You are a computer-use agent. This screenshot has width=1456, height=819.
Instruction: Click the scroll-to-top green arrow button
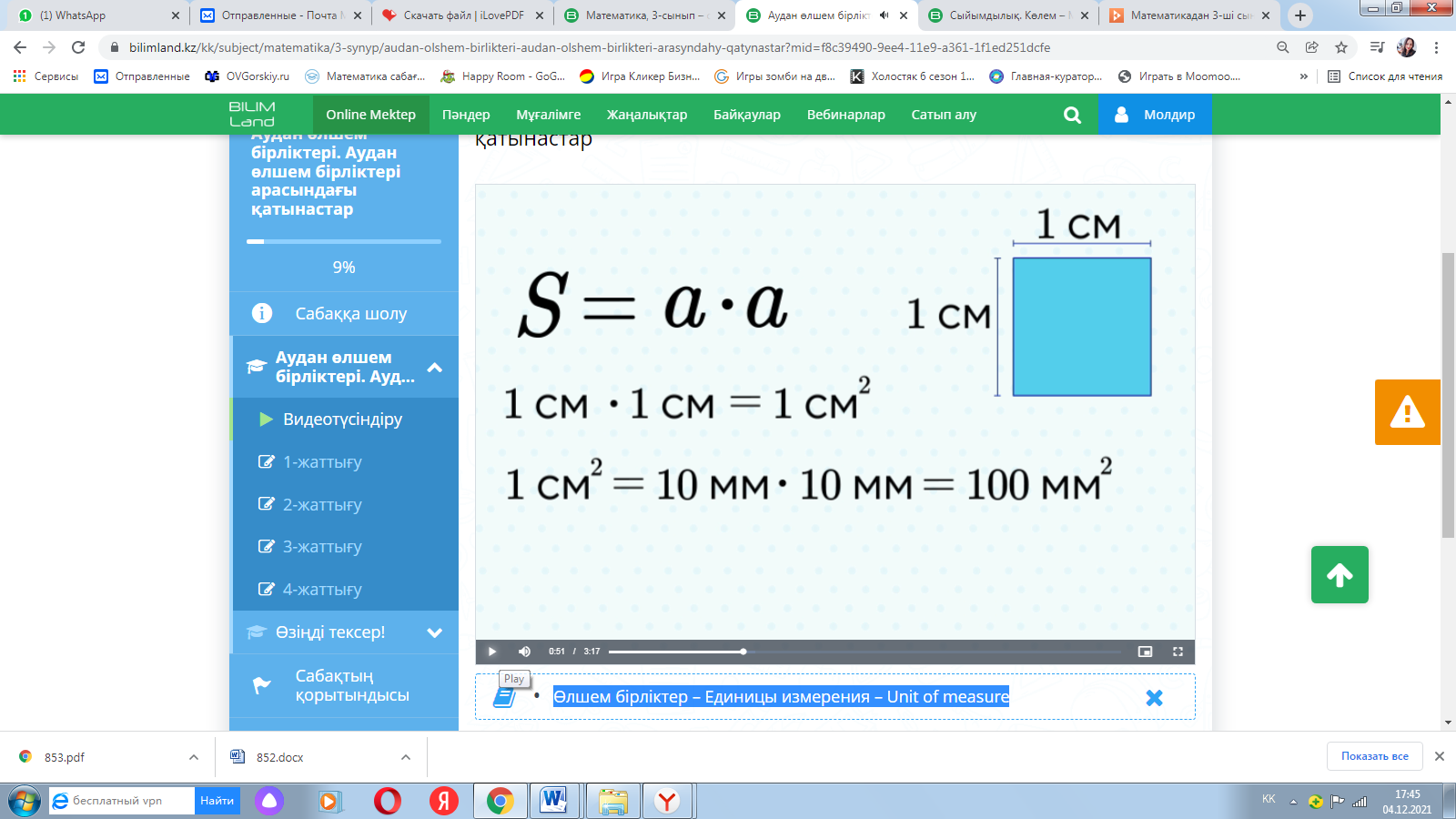(1340, 574)
